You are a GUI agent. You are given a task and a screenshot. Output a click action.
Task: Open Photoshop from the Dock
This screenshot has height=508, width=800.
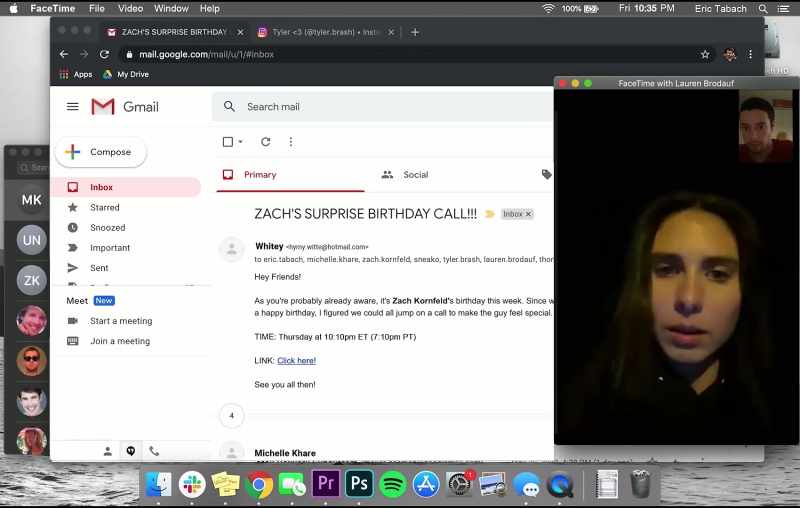click(359, 483)
